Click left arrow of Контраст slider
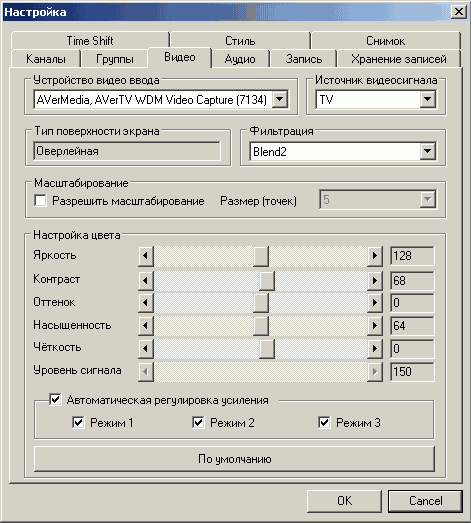Image resolution: width=471 pixels, height=523 pixels. (x=145, y=281)
